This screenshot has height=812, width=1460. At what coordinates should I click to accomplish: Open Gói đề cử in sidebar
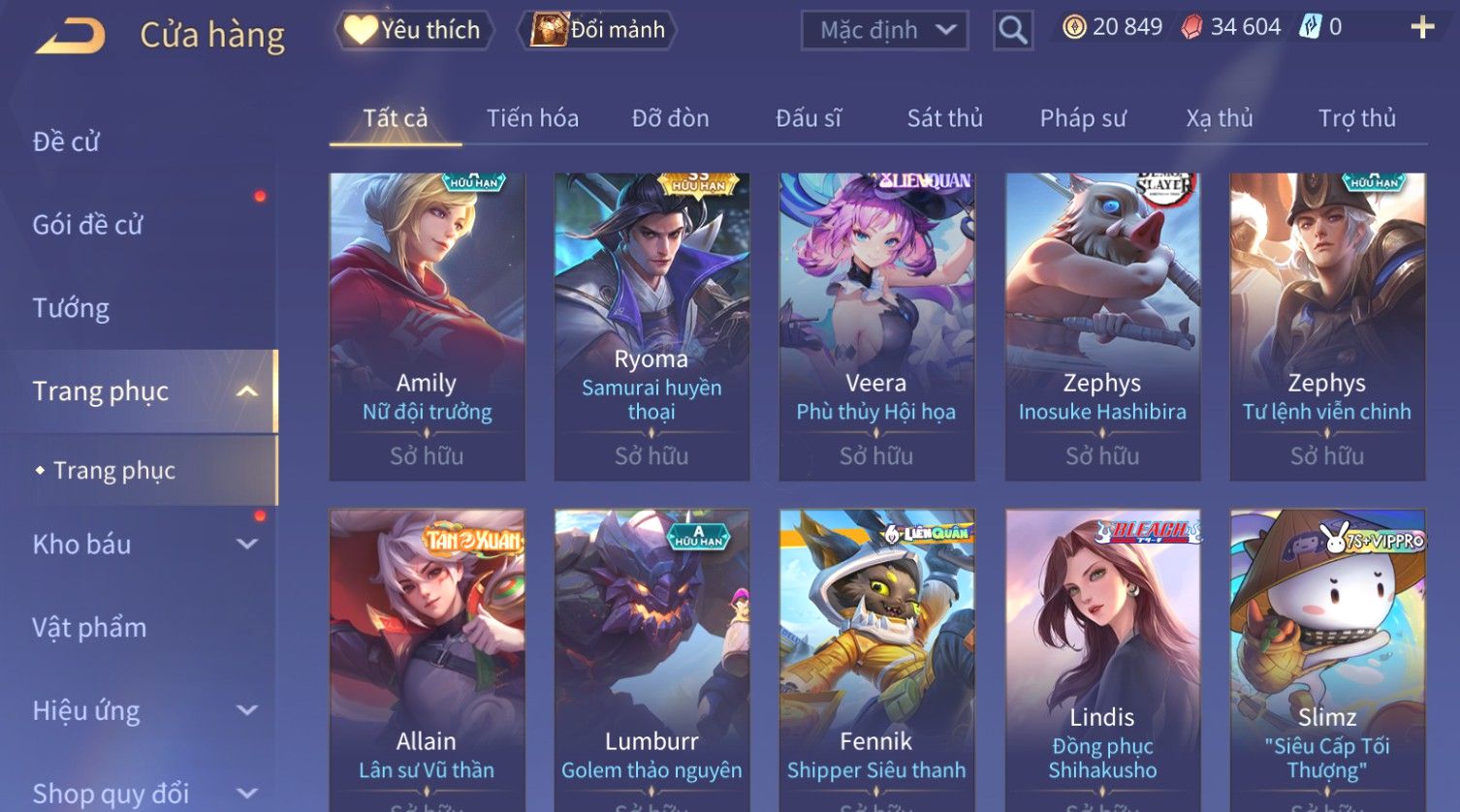87,225
